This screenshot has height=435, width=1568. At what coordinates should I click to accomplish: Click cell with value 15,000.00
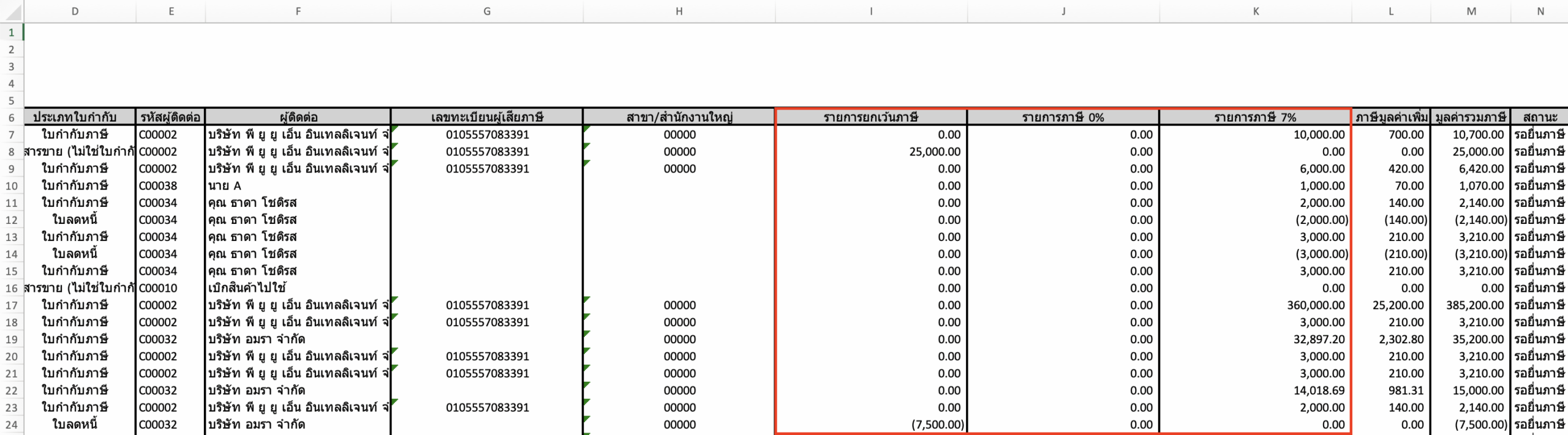tap(1471, 390)
